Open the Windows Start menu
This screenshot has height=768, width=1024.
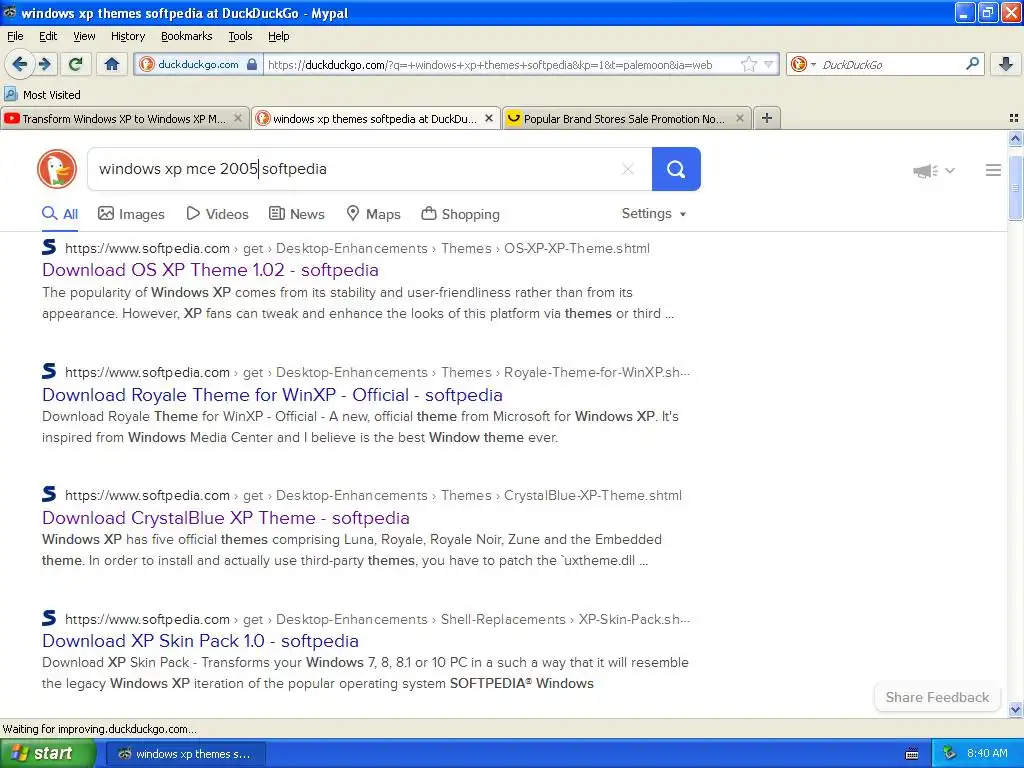46,754
